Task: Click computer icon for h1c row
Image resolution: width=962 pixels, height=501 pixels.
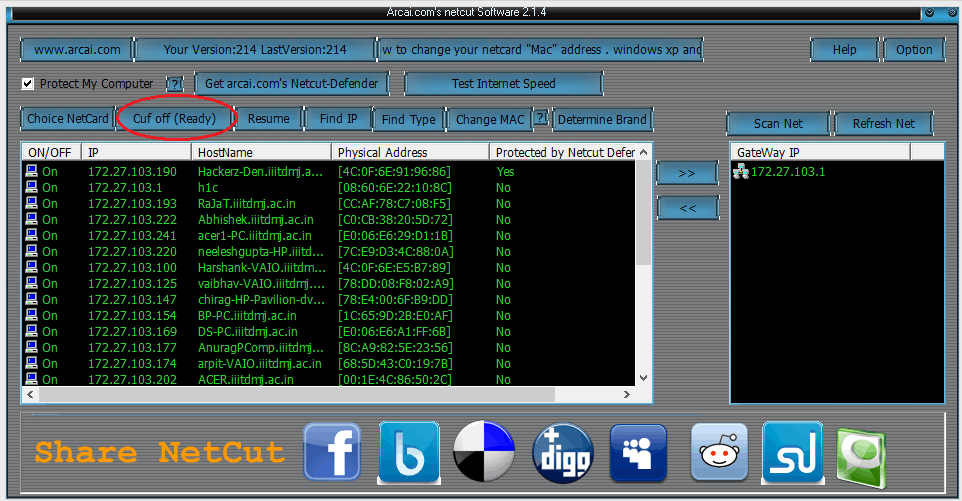Action: click(x=31, y=187)
